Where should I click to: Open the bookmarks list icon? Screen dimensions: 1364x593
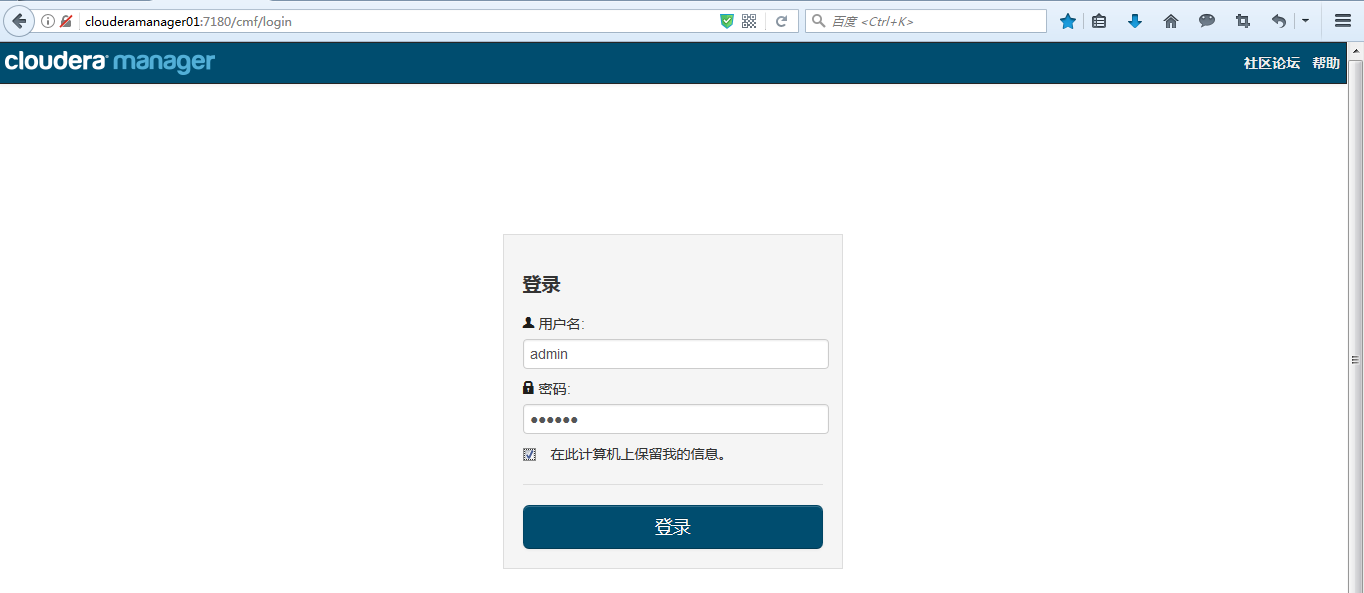[1099, 21]
